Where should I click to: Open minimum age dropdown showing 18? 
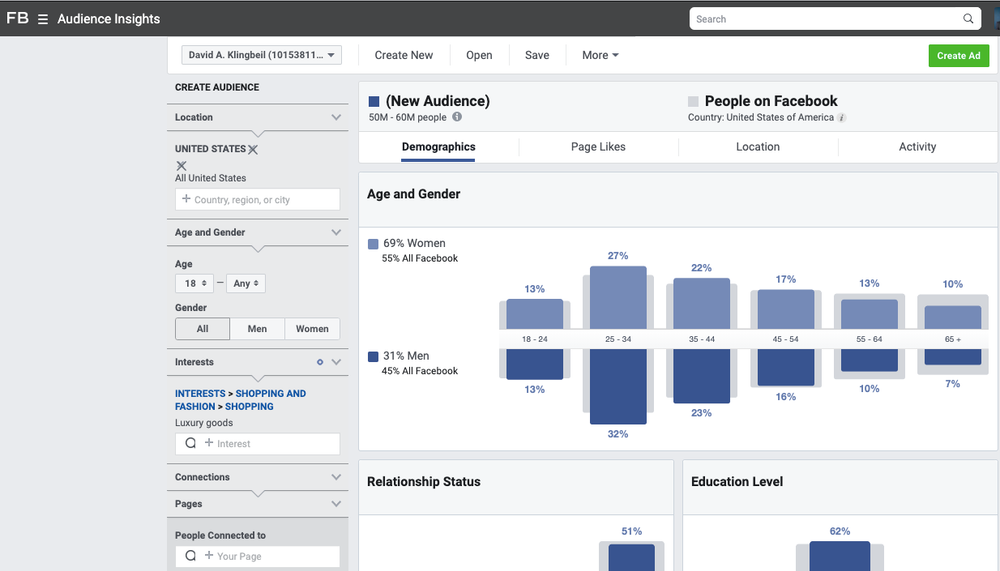coord(194,283)
